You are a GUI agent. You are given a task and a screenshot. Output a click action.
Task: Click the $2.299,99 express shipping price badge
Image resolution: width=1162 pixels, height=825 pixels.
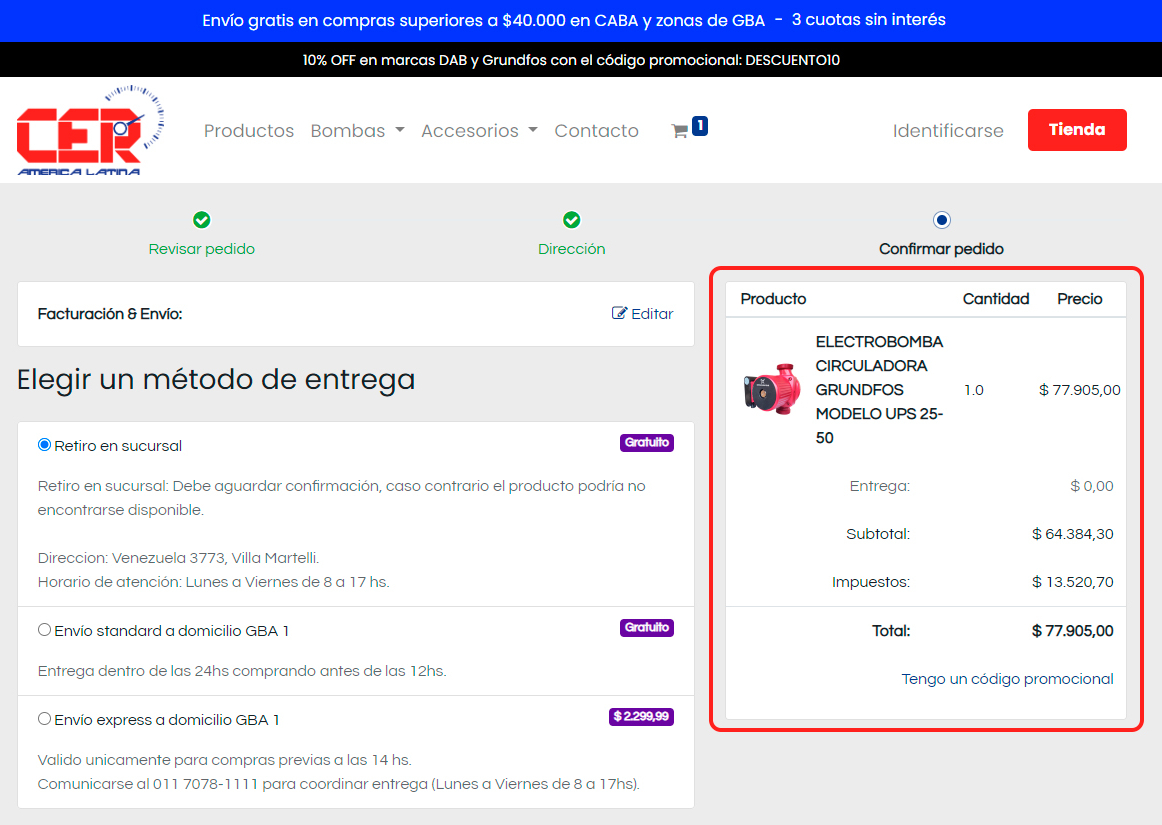(641, 717)
